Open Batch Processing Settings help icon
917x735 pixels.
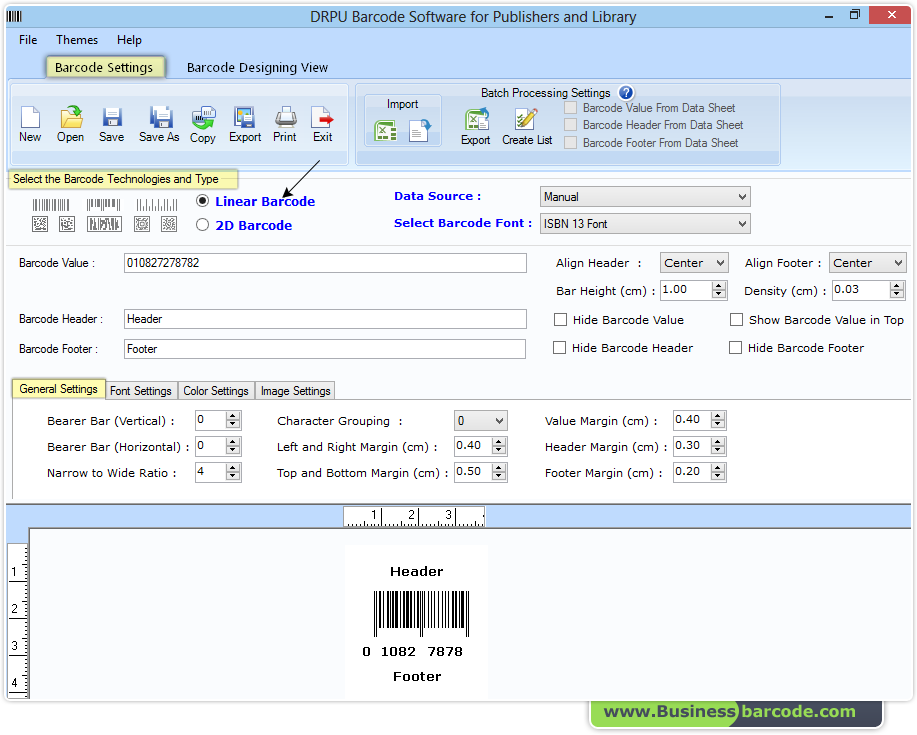(626, 92)
